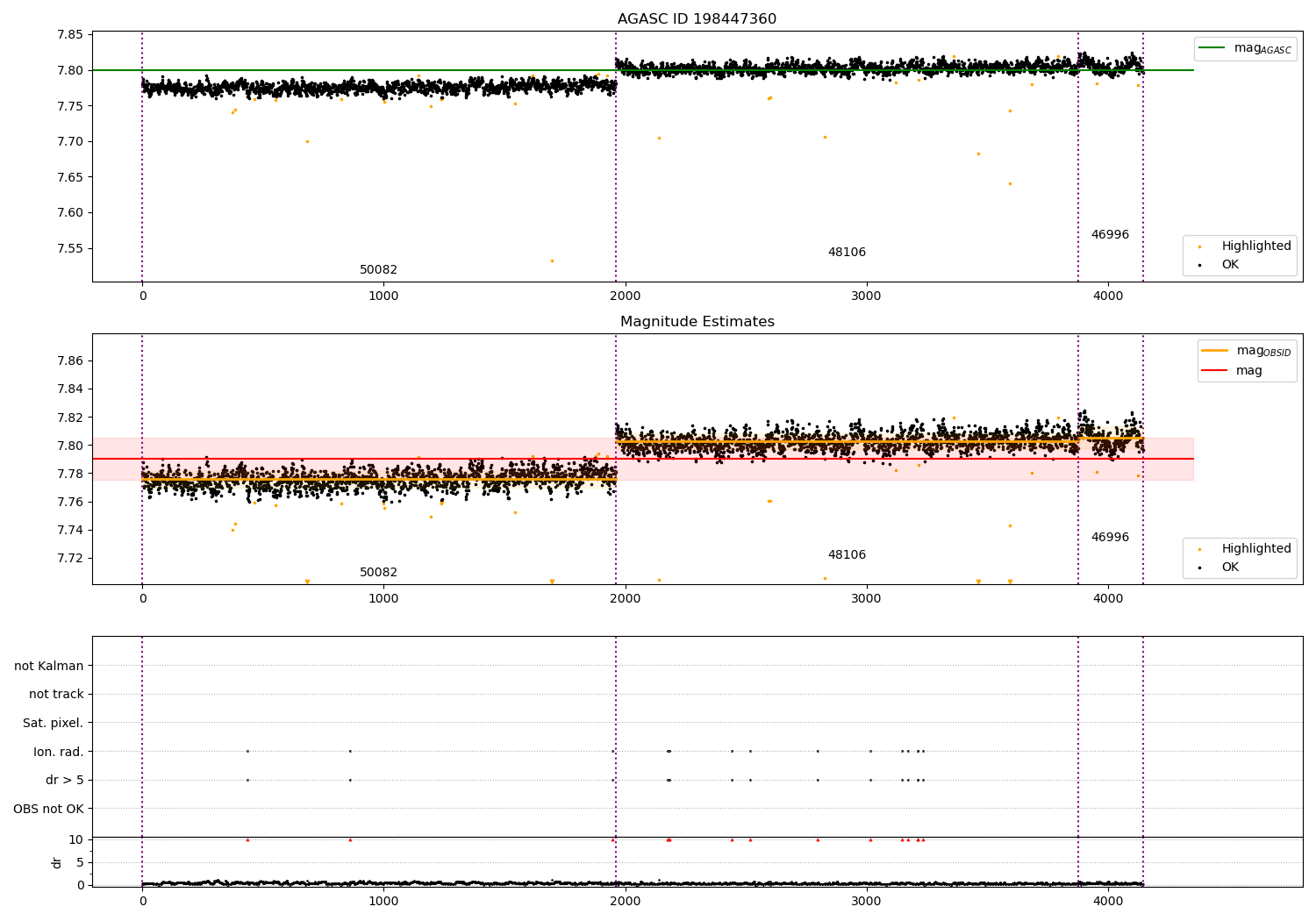Click the "Sat. pixel." axis label
Image resolution: width=1316 pixels, height=921 pixels.
coord(53,724)
